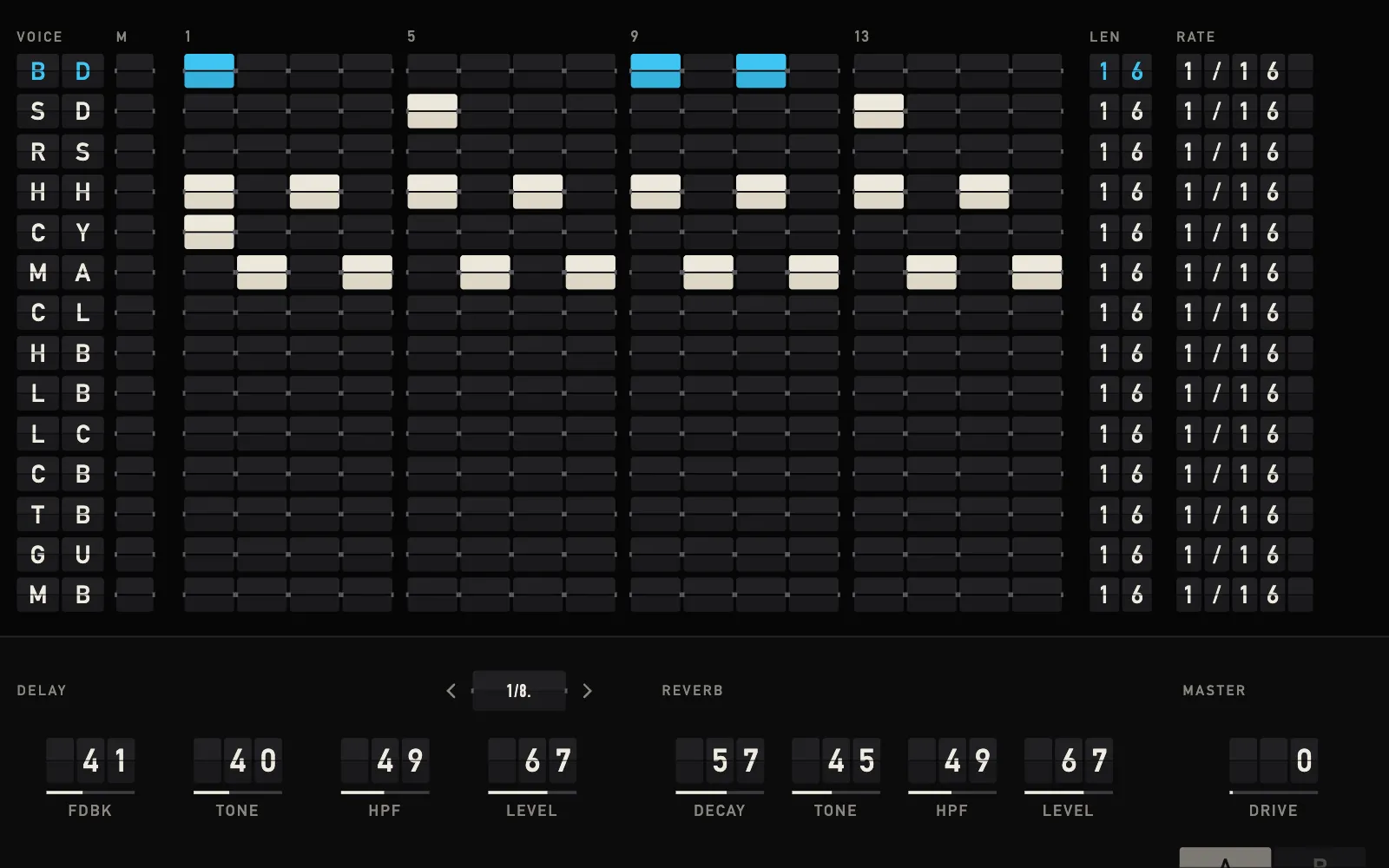Adjust reverb HPF value 49

[952, 761]
